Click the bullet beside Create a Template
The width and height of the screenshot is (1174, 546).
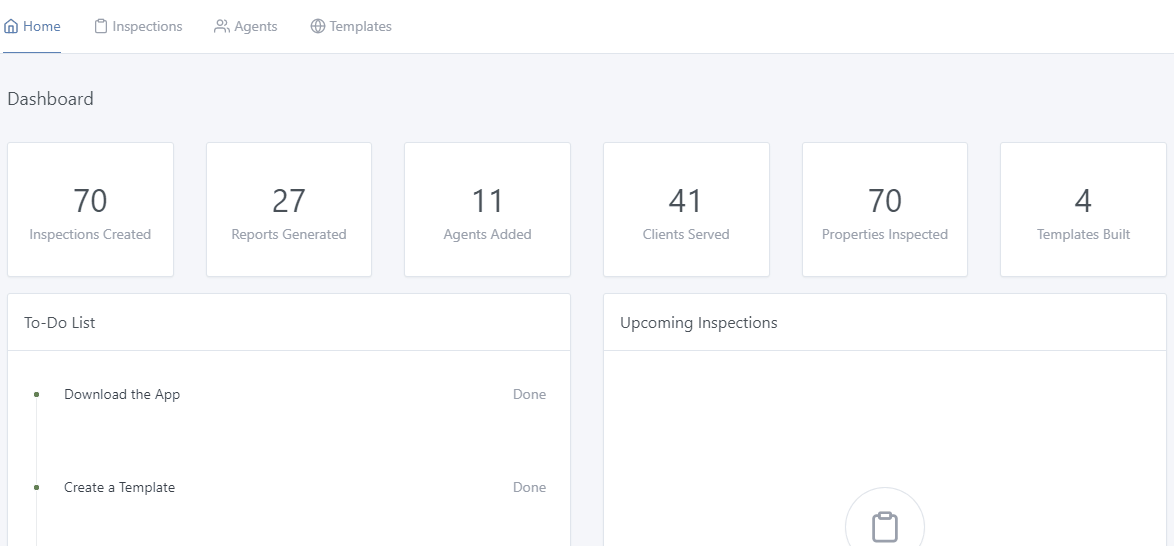tap(37, 488)
